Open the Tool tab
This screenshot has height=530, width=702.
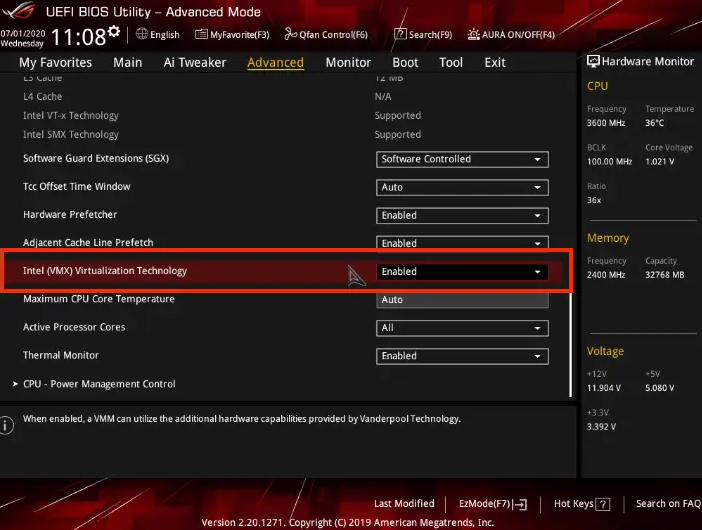451,63
